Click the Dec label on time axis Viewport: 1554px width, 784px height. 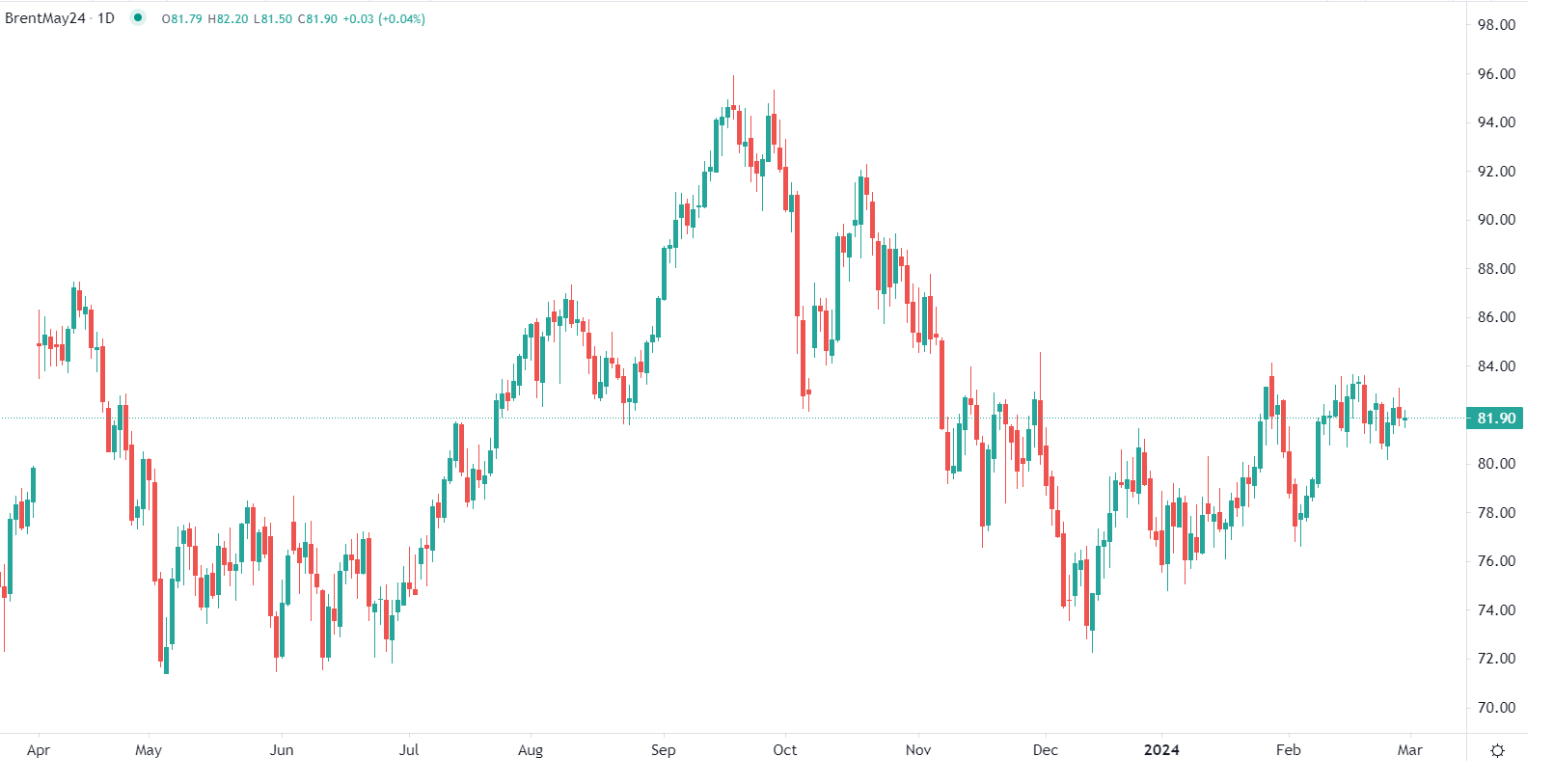[x=1046, y=750]
